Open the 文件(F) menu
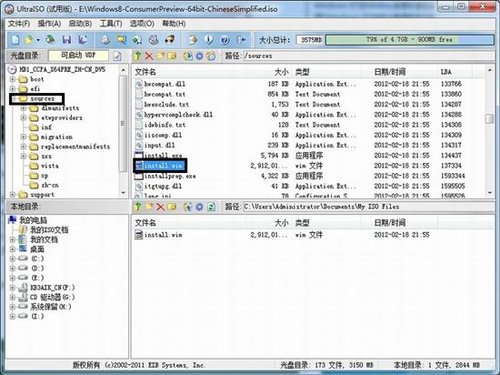The image size is (500, 375). tap(19, 24)
